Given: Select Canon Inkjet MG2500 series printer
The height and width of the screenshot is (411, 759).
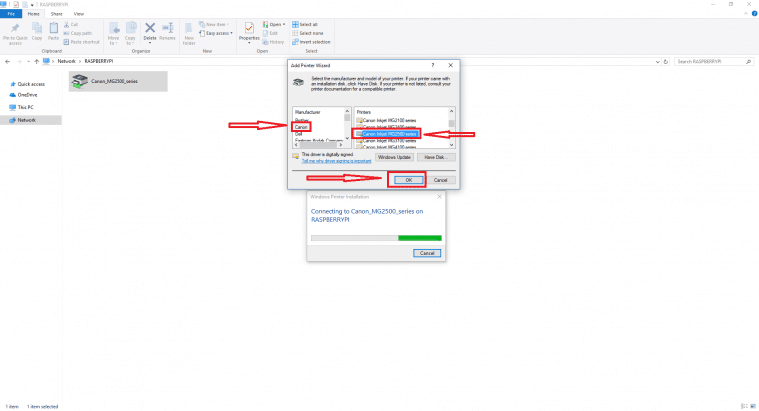Looking at the screenshot, I should 386,134.
